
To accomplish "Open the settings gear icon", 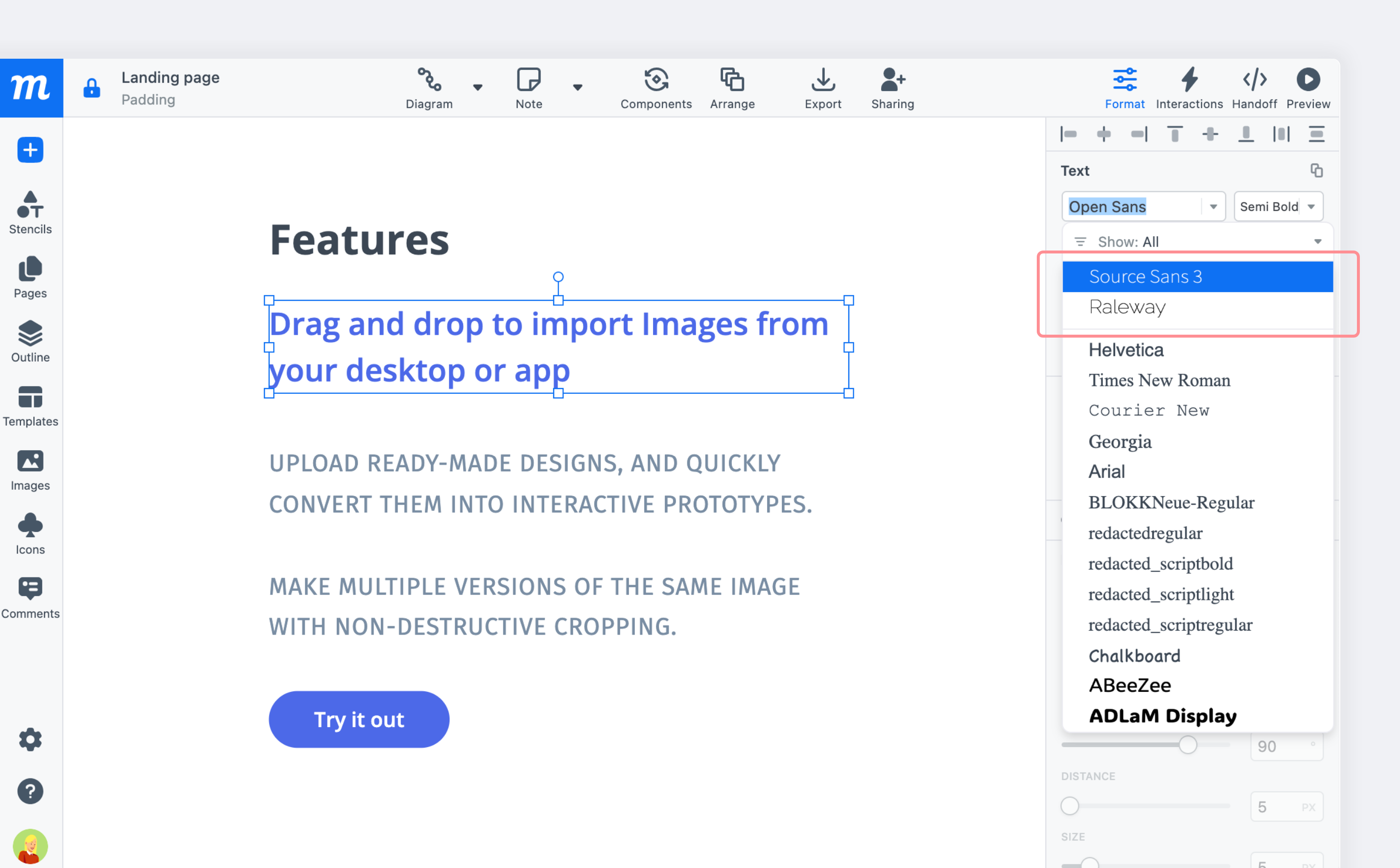I will tap(30, 739).
